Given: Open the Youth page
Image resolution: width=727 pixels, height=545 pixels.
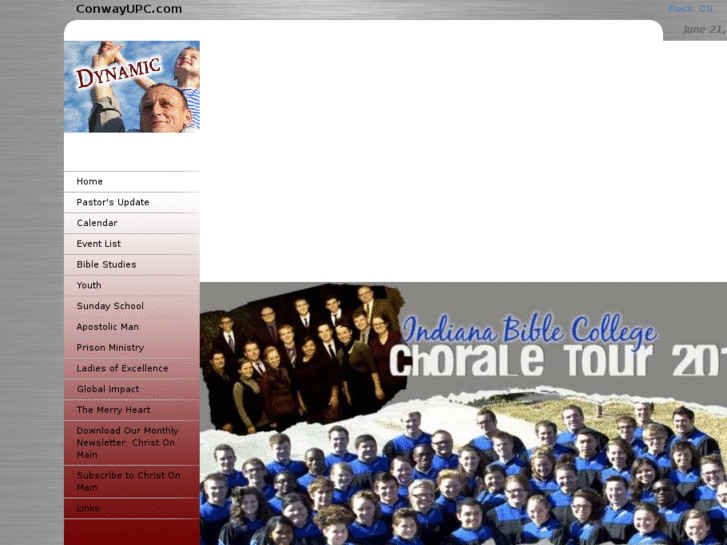Looking at the screenshot, I should pyautogui.click(x=132, y=285).
